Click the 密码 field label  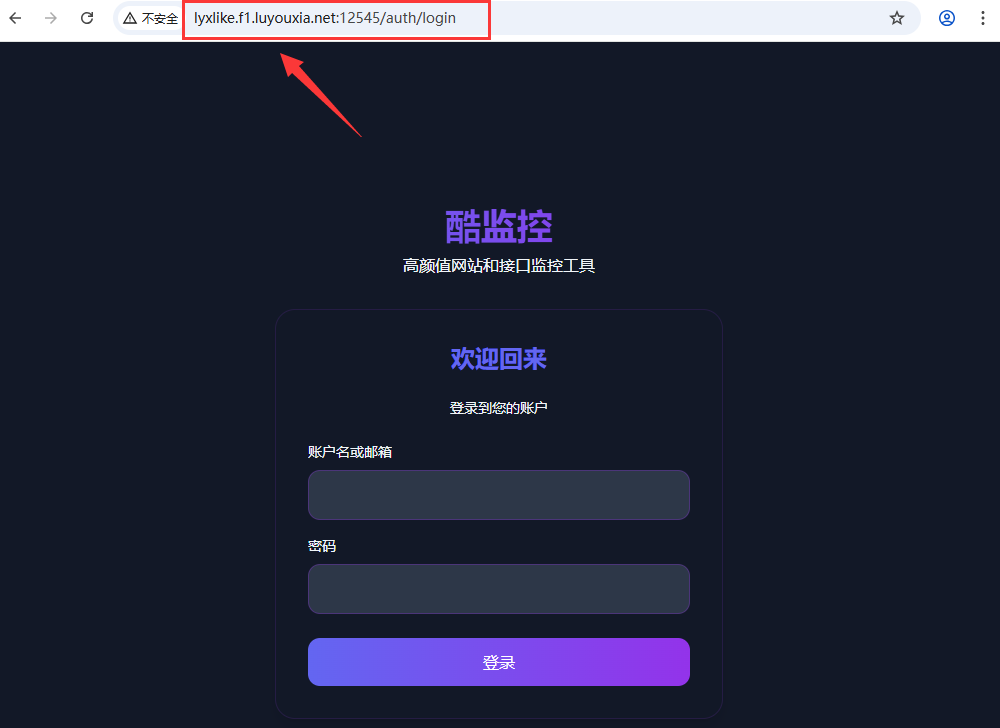point(321,546)
